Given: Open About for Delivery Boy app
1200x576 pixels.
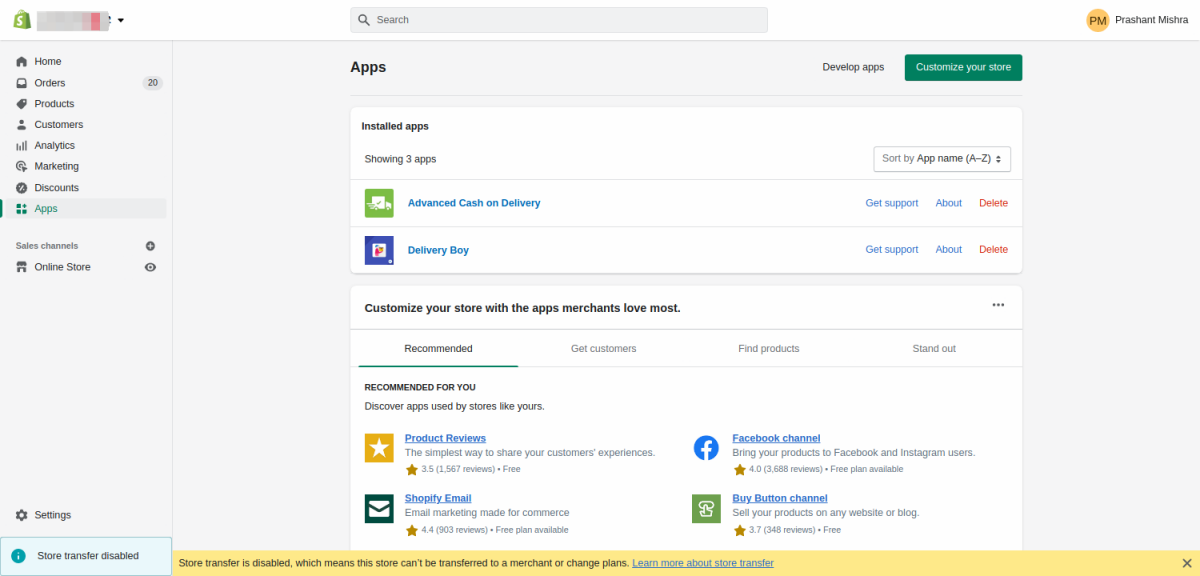Looking at the screenshot, I should pyautogui.click(x=948, y=250).
